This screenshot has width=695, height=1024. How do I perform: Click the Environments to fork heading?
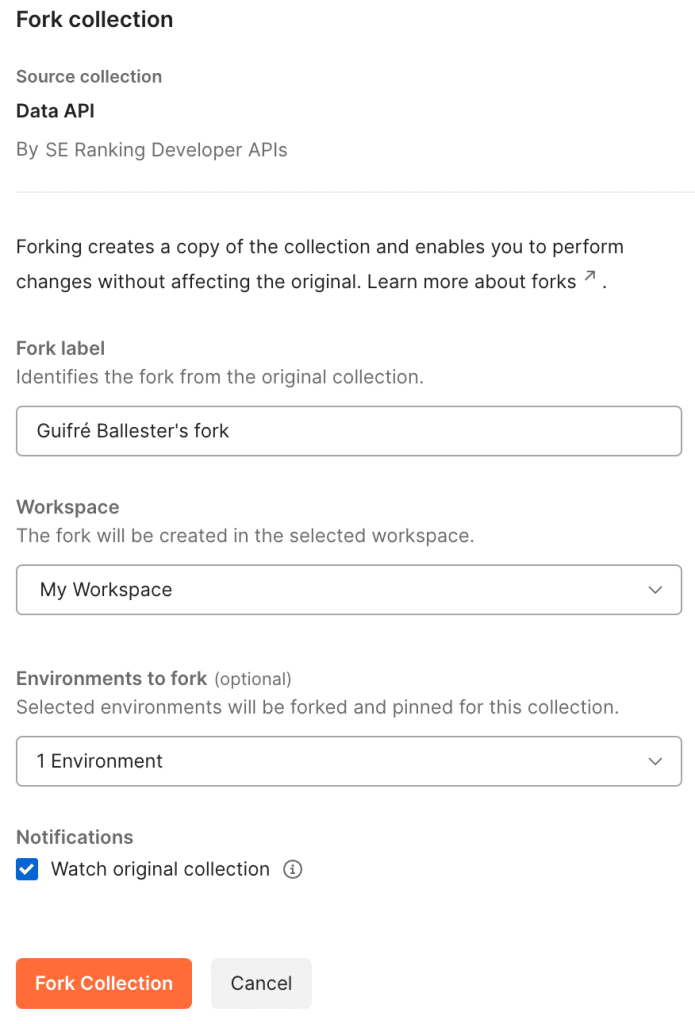click(112, 679)
